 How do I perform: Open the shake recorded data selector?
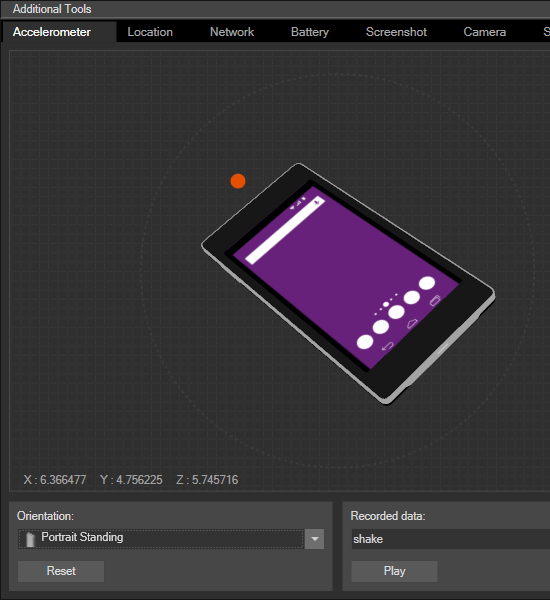450,539
